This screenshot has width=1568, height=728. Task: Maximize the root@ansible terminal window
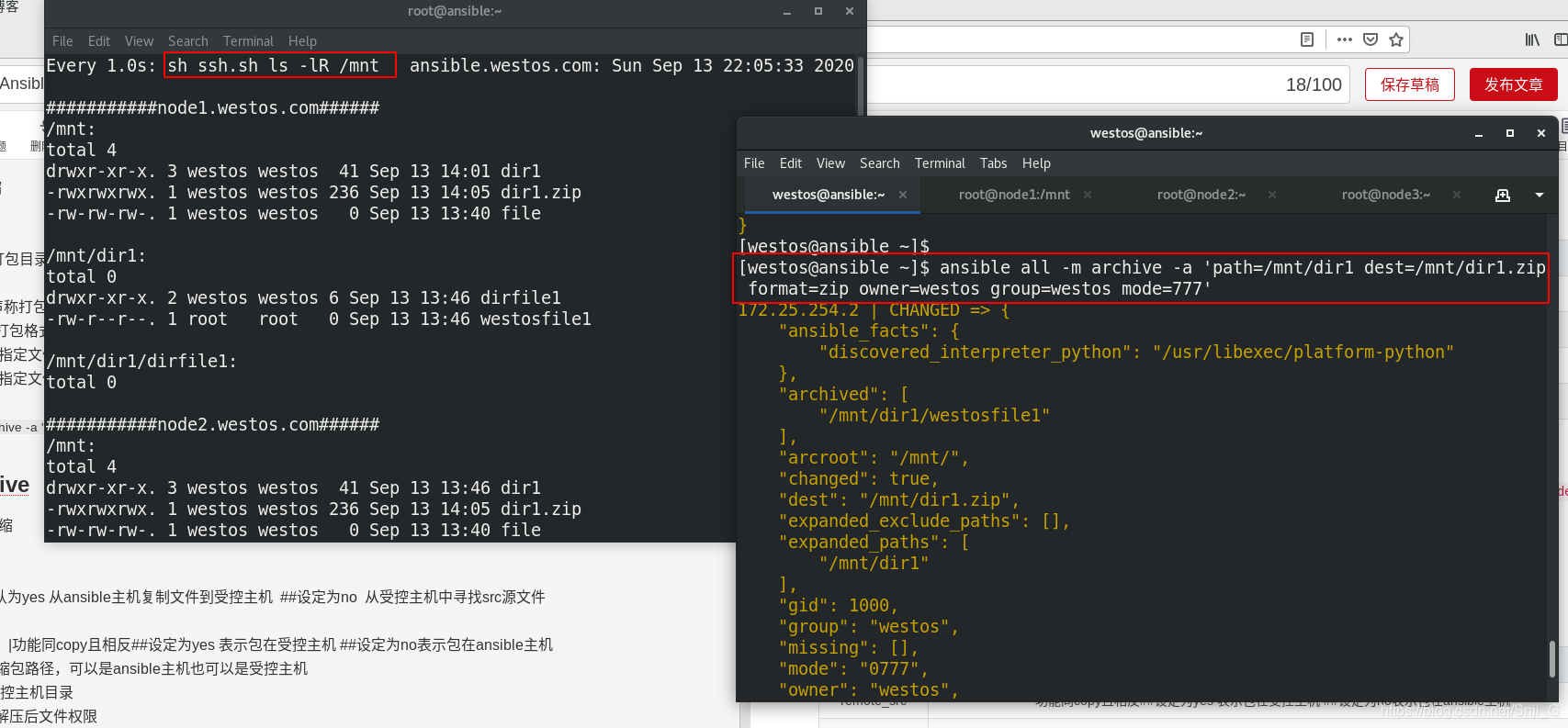click(818, 12)
